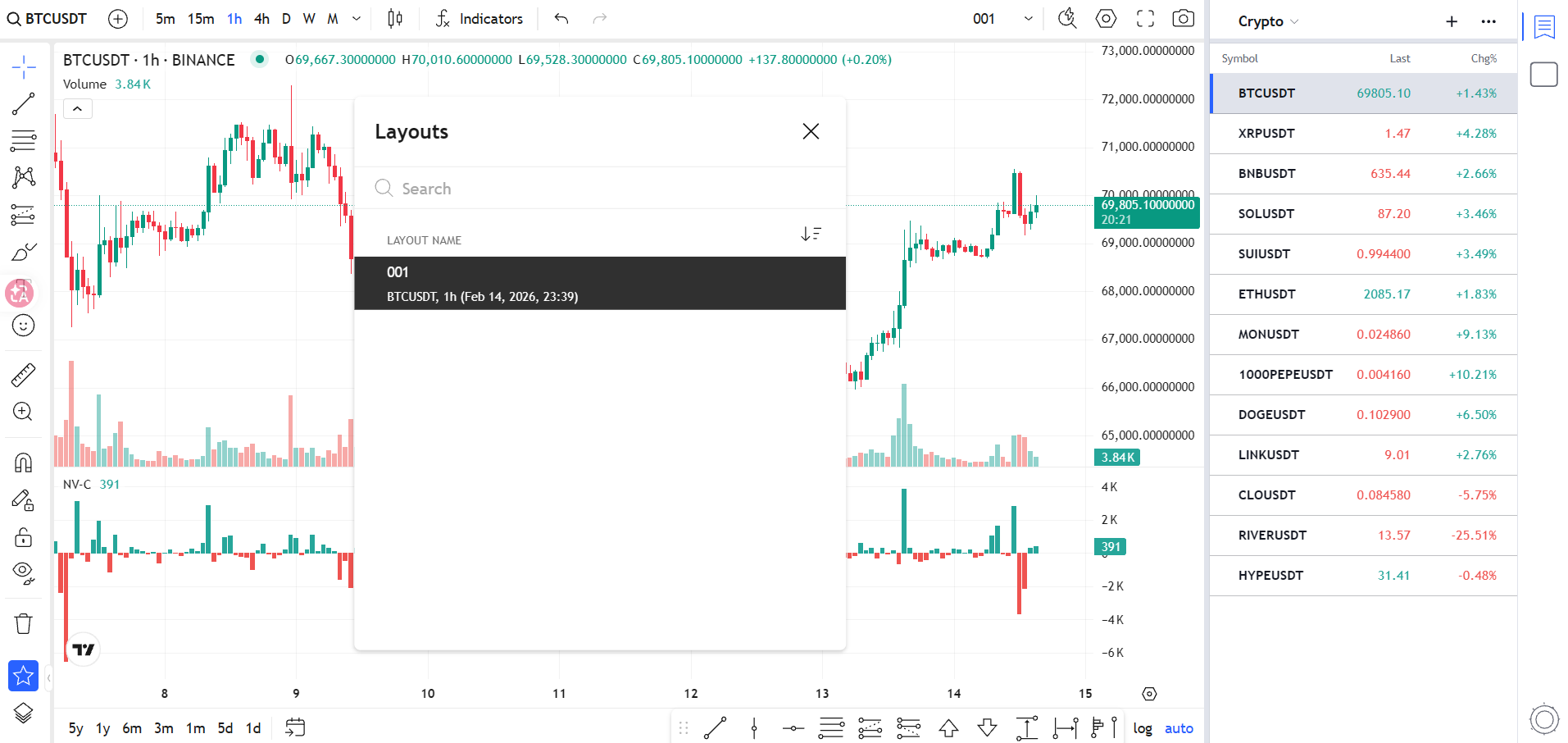The height and width of the screenshot is (743, 1568).
Task: Select the 1h timeframe
Action: coord(234,18)
